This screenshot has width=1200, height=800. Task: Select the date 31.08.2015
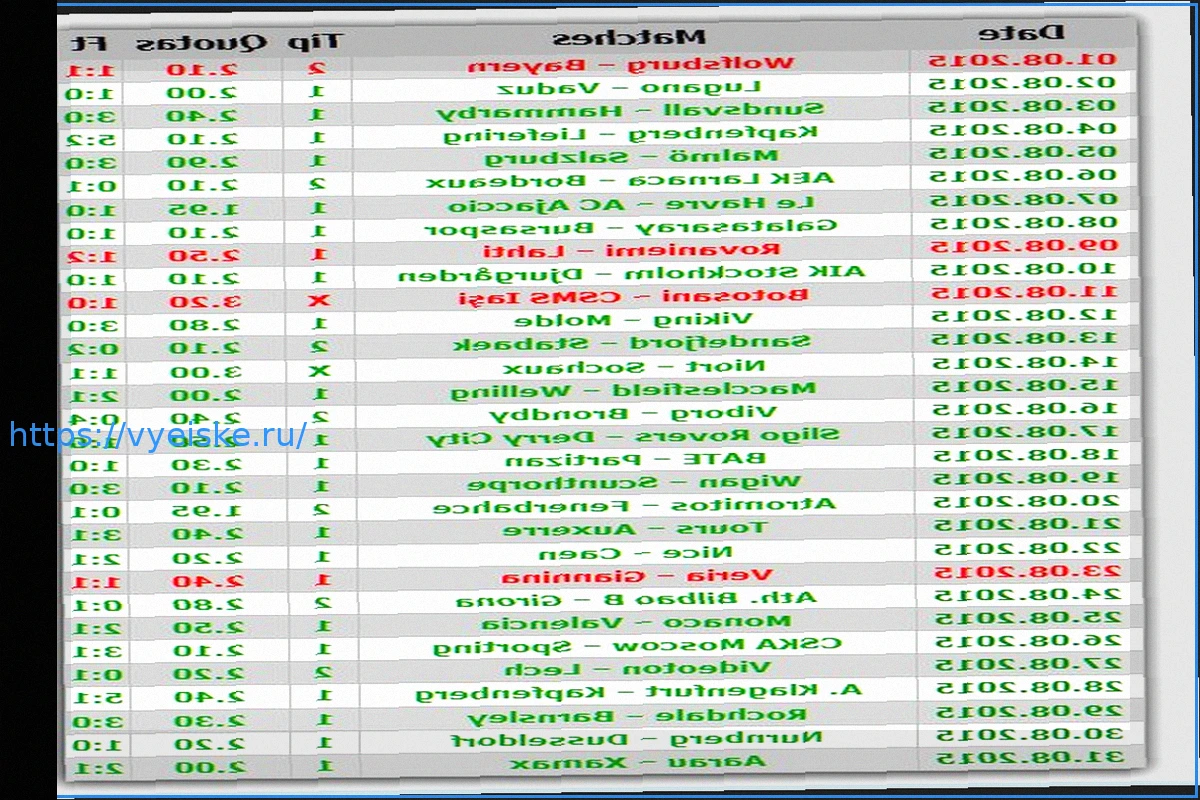[x=1028, y=756]
